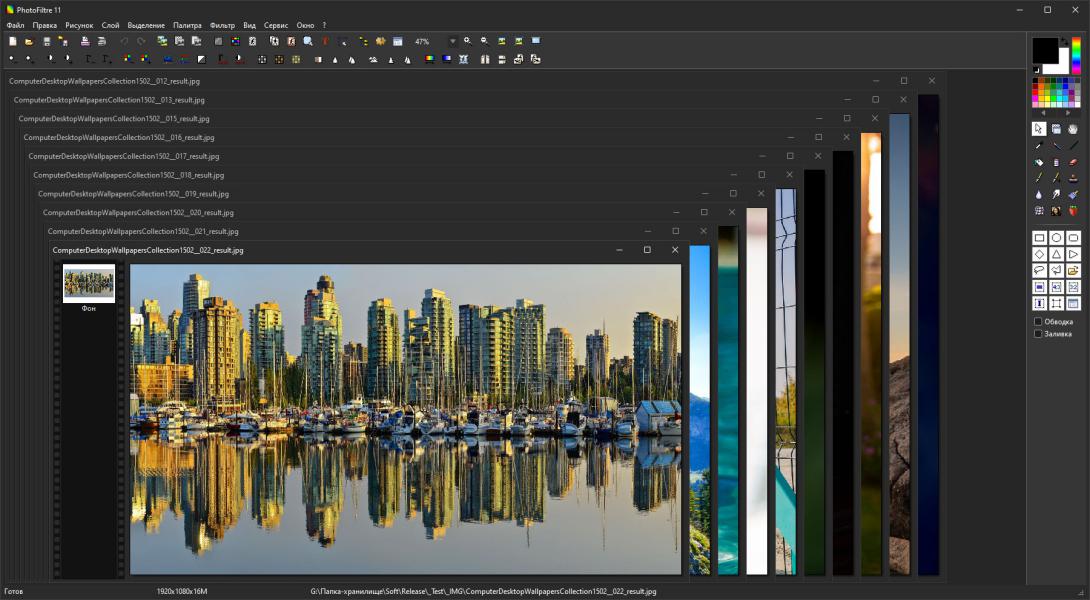Show next palette colors with right arrow

1068,113
